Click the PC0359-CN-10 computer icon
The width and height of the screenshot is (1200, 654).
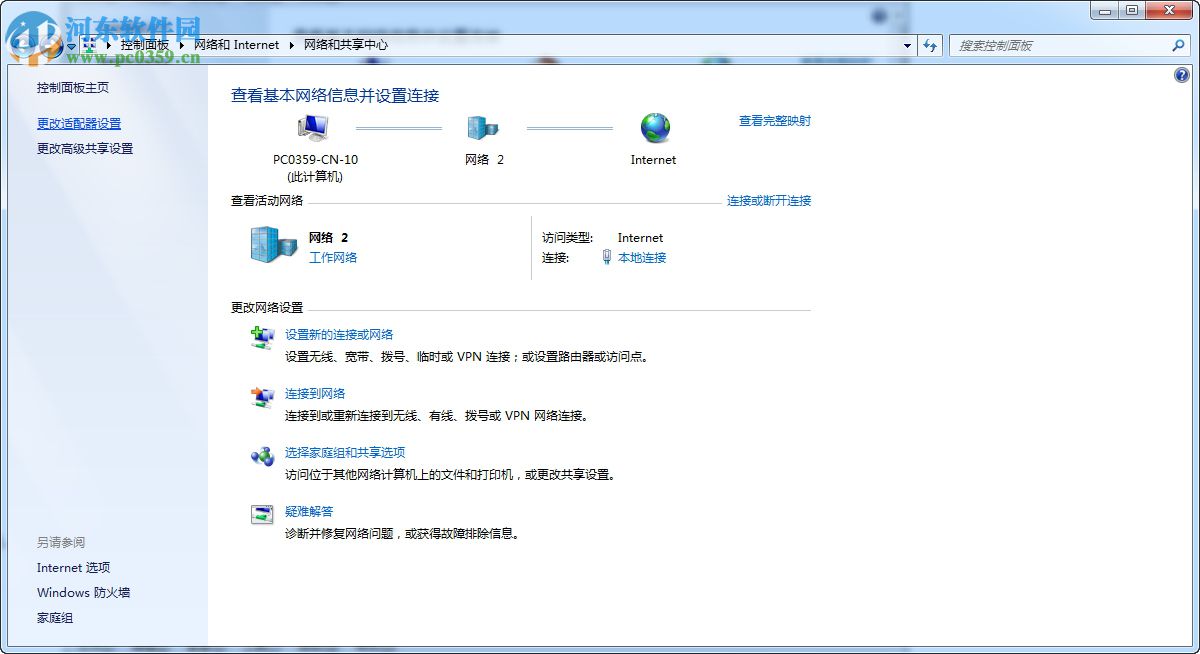(313, 128)
